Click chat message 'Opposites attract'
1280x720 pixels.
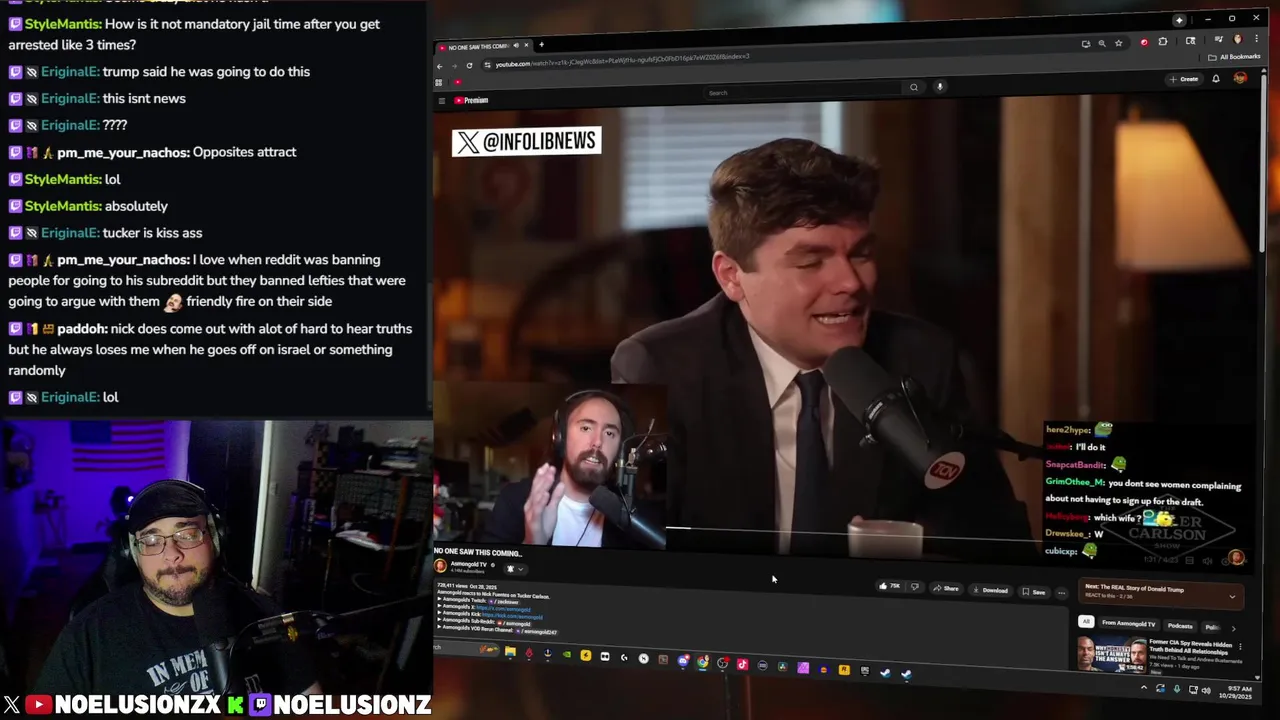click(244, 152)
